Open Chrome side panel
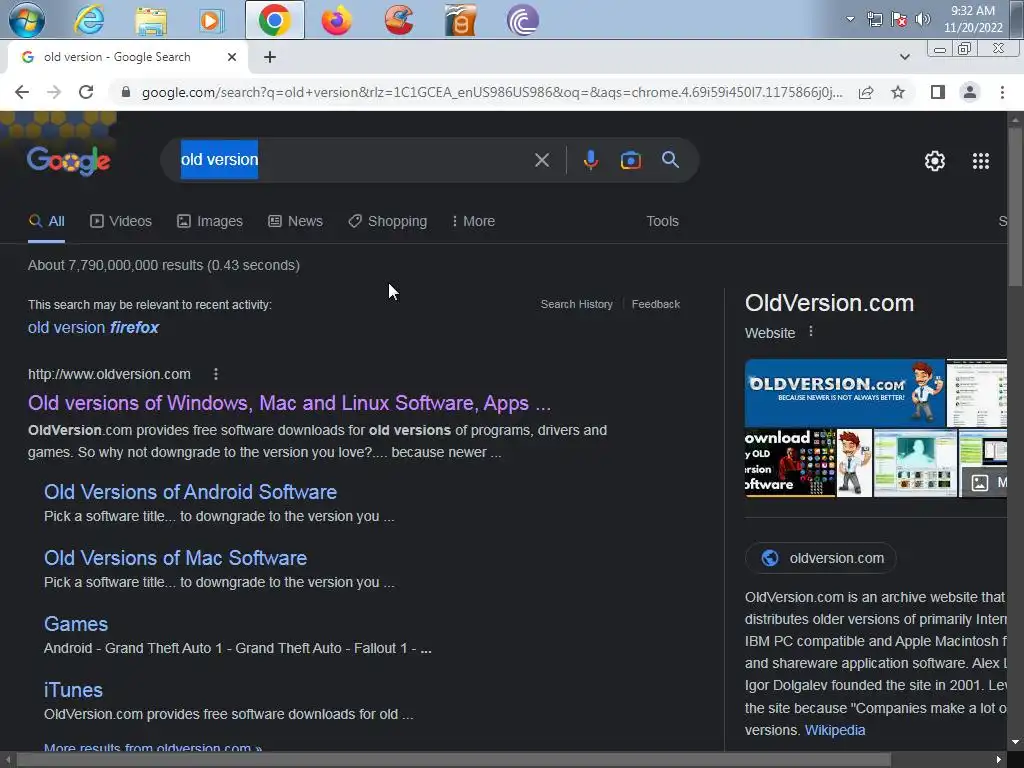Screen dimensions: 1024x768 coord(938,92)
